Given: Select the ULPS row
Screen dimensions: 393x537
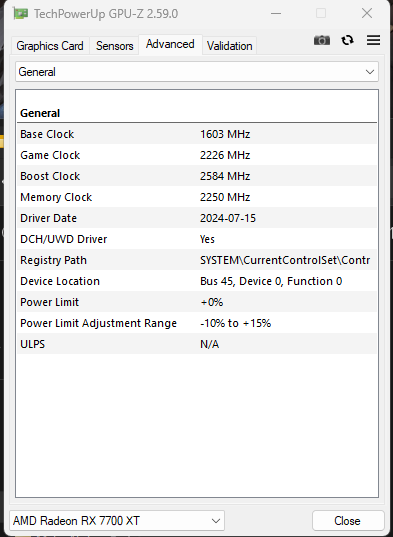Looking at the screenshot, I should click(x=197, y=344).
